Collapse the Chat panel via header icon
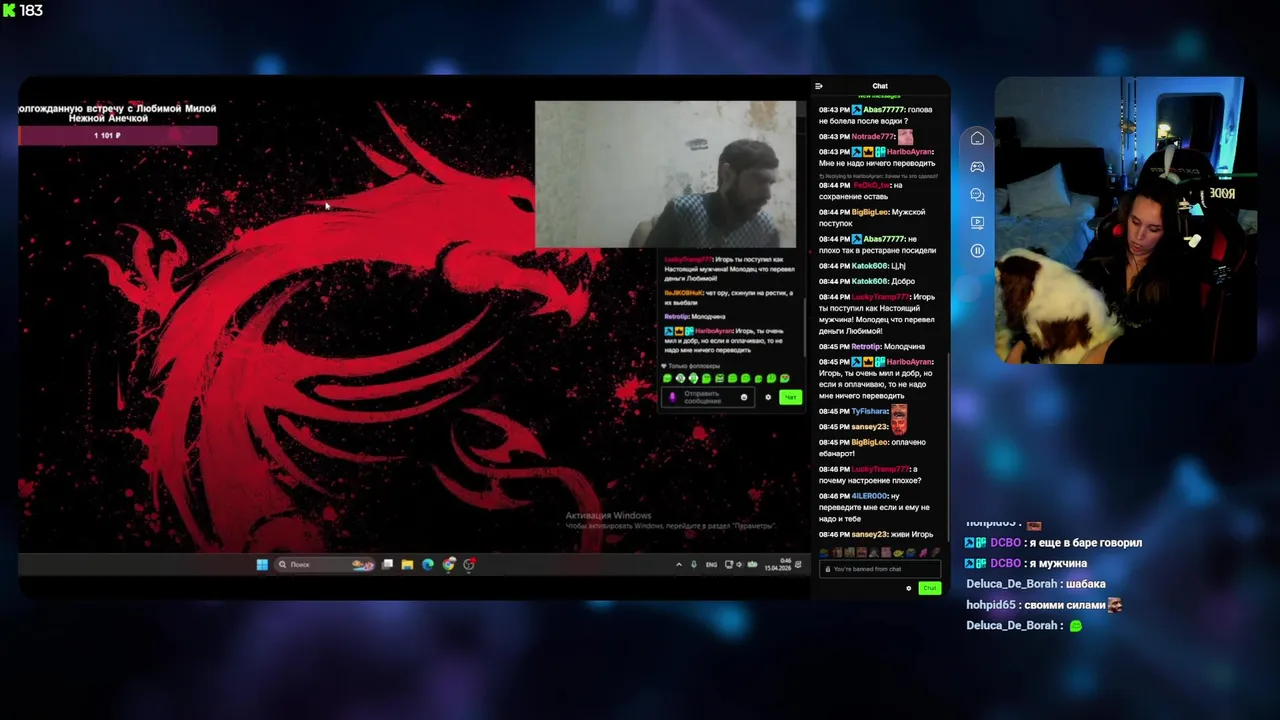The image size is (1280, 720). (x=819, y=86)
